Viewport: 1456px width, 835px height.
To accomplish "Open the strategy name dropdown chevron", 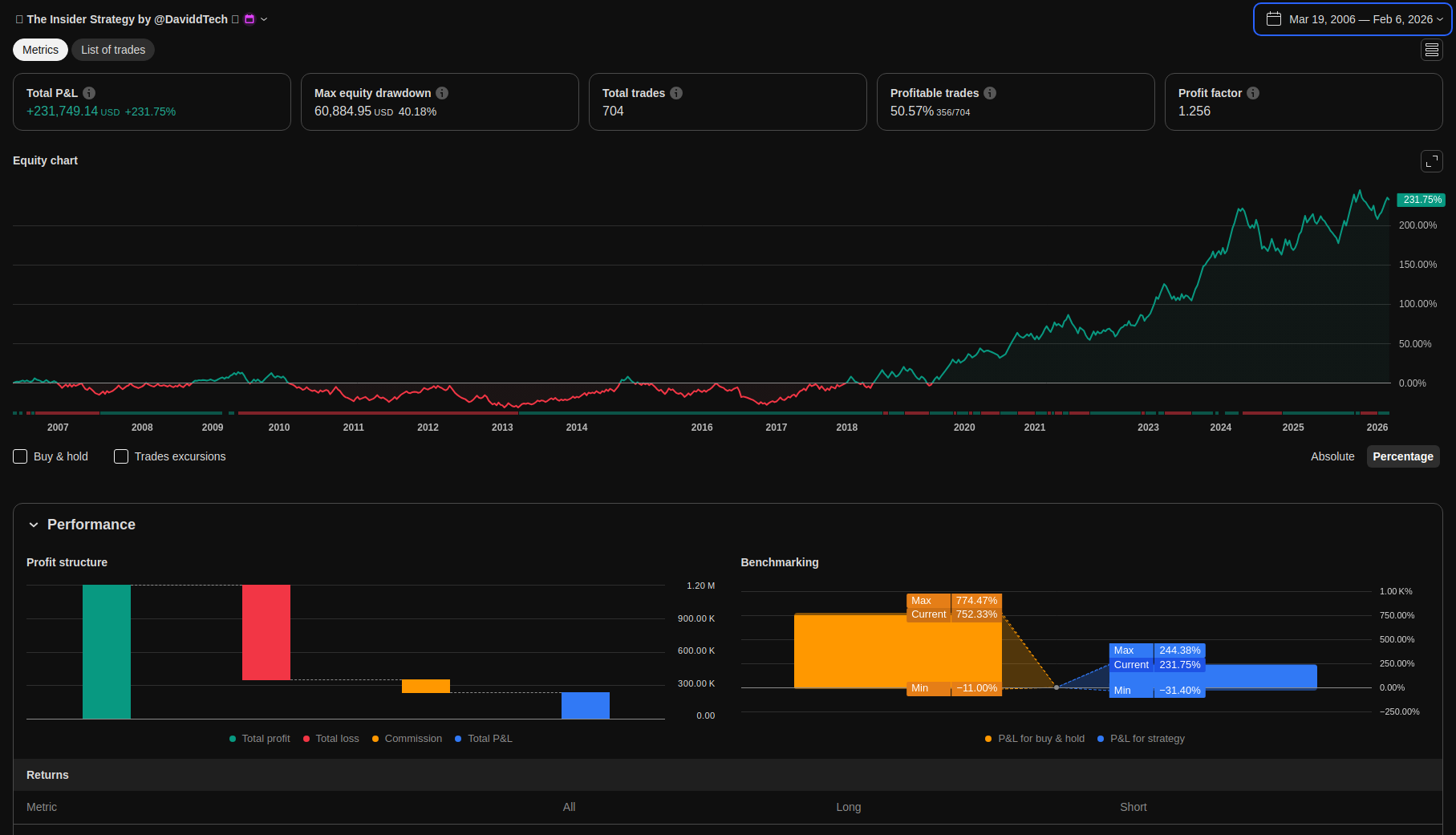I will point(264,19).
